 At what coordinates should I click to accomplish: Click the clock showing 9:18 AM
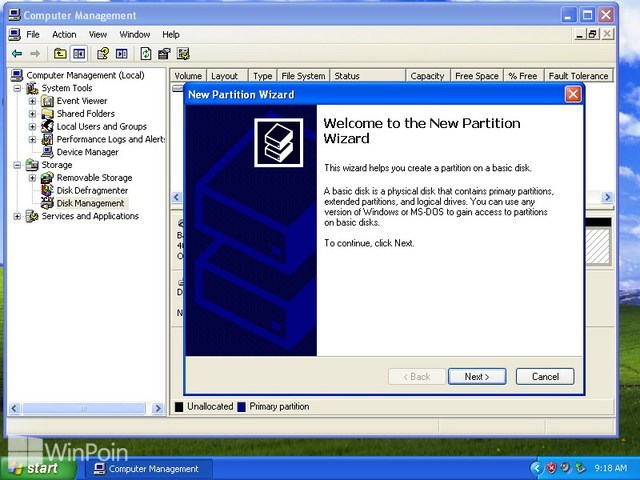[x=610, y=468]
